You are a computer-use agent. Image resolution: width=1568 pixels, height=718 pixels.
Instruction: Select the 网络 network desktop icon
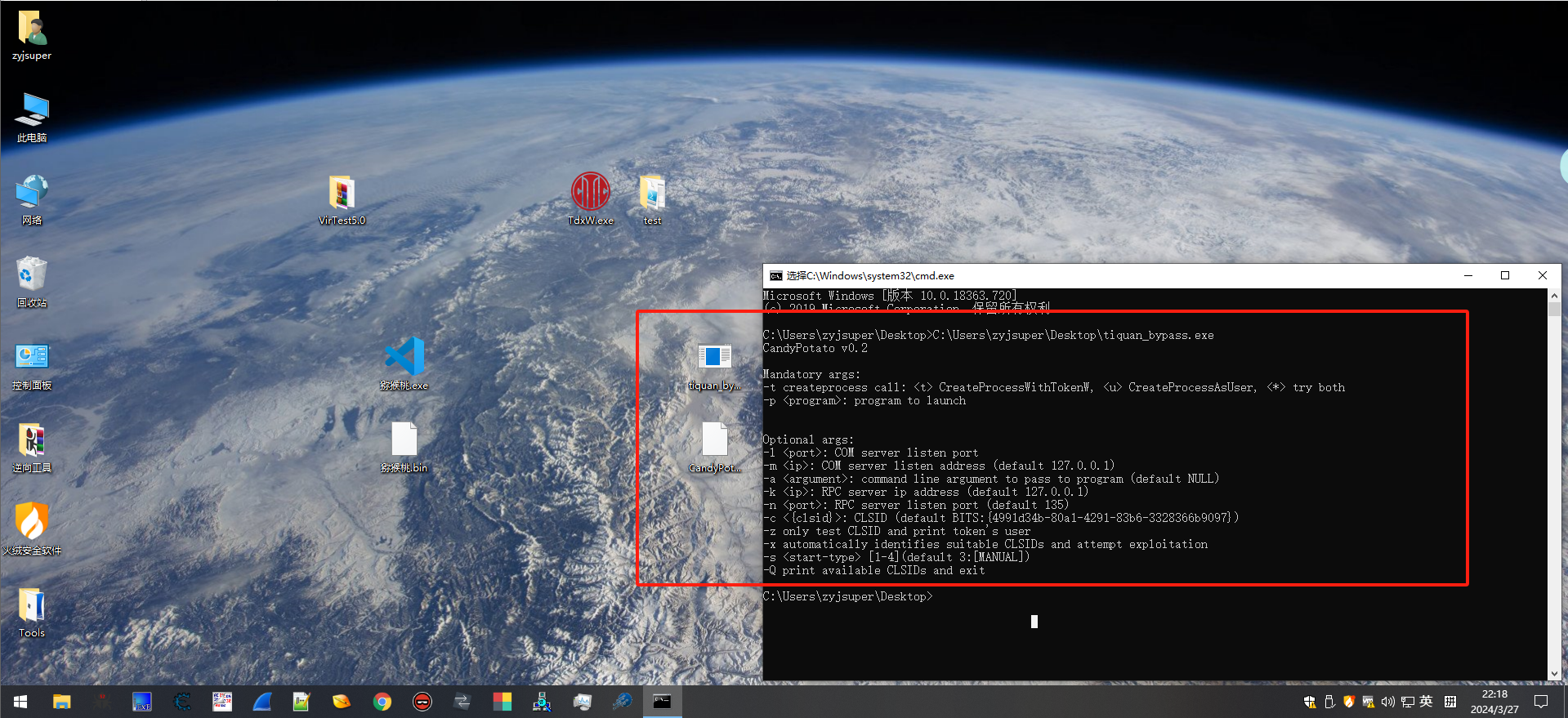click(32, 200)
